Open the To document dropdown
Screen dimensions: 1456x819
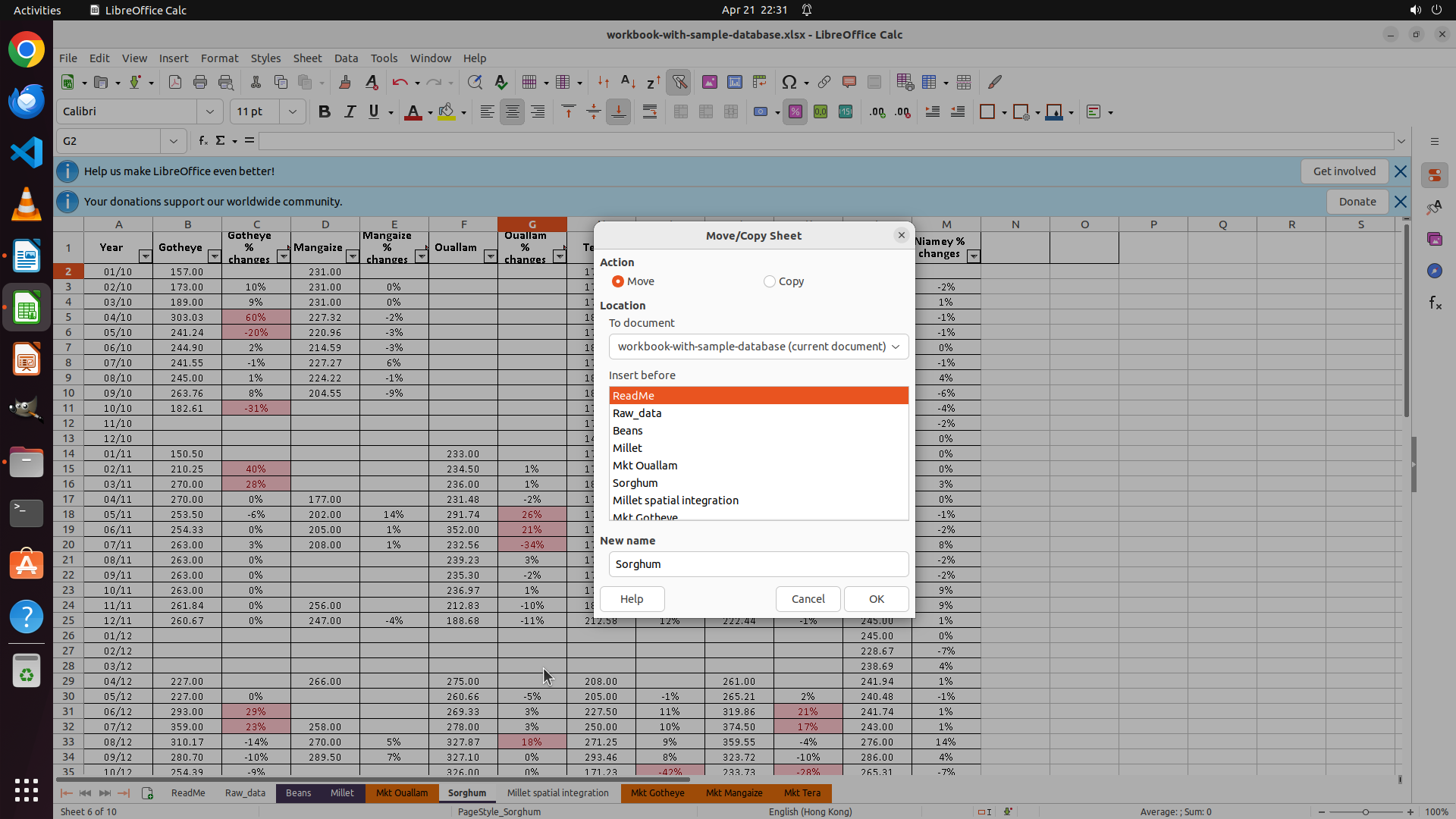point(758,347)
